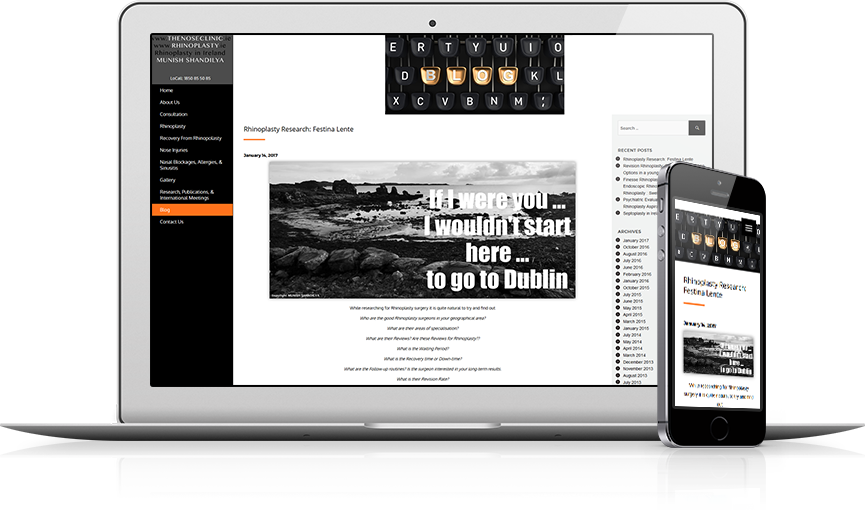This screenshot has height=510, width=865.
Task: Select Consultation in the sidebar menu
Action: click(173, 114)
